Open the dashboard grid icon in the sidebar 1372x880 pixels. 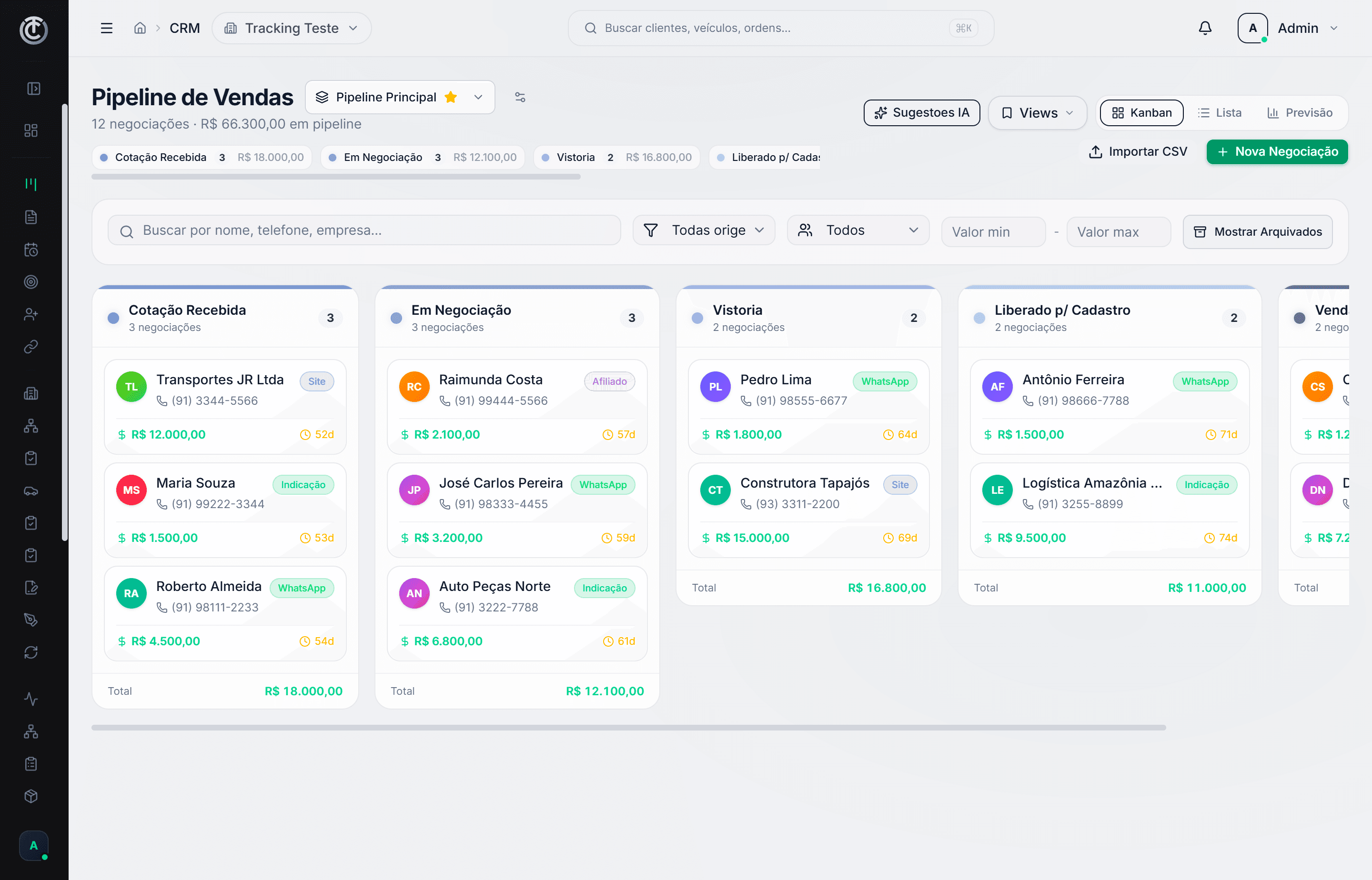coord(31,131)
